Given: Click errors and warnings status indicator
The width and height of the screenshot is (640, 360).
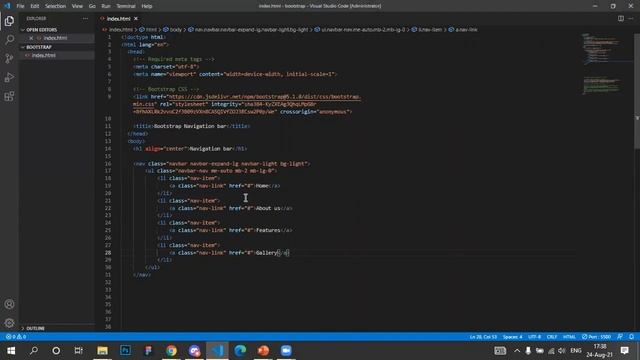Looking at the screenshot, I should (x=16, y=337).
